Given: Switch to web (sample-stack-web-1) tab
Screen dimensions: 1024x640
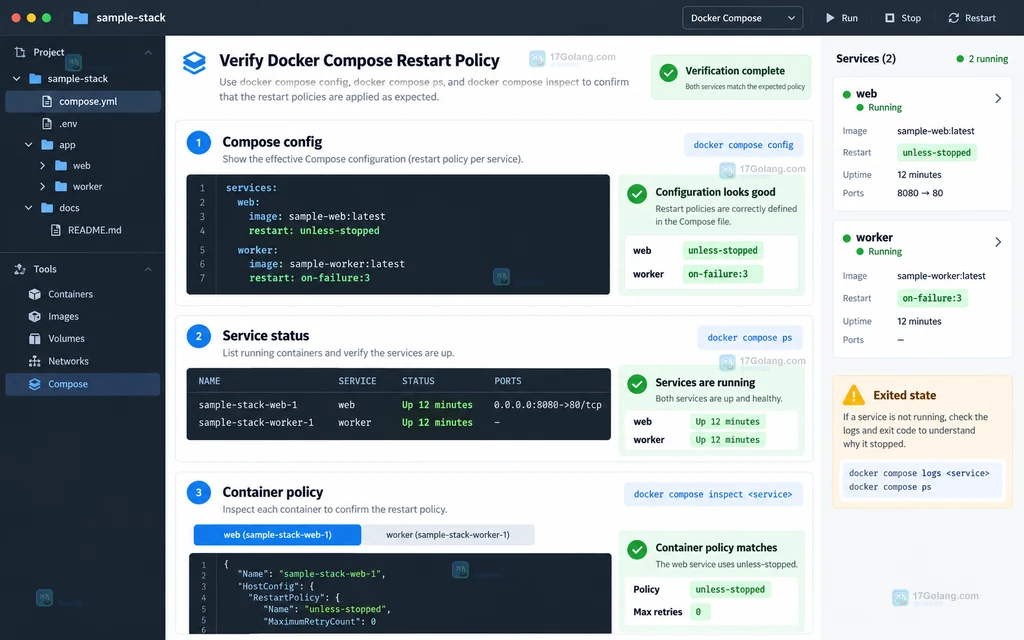Looking at the screenshot, I should tap(278, 534).
